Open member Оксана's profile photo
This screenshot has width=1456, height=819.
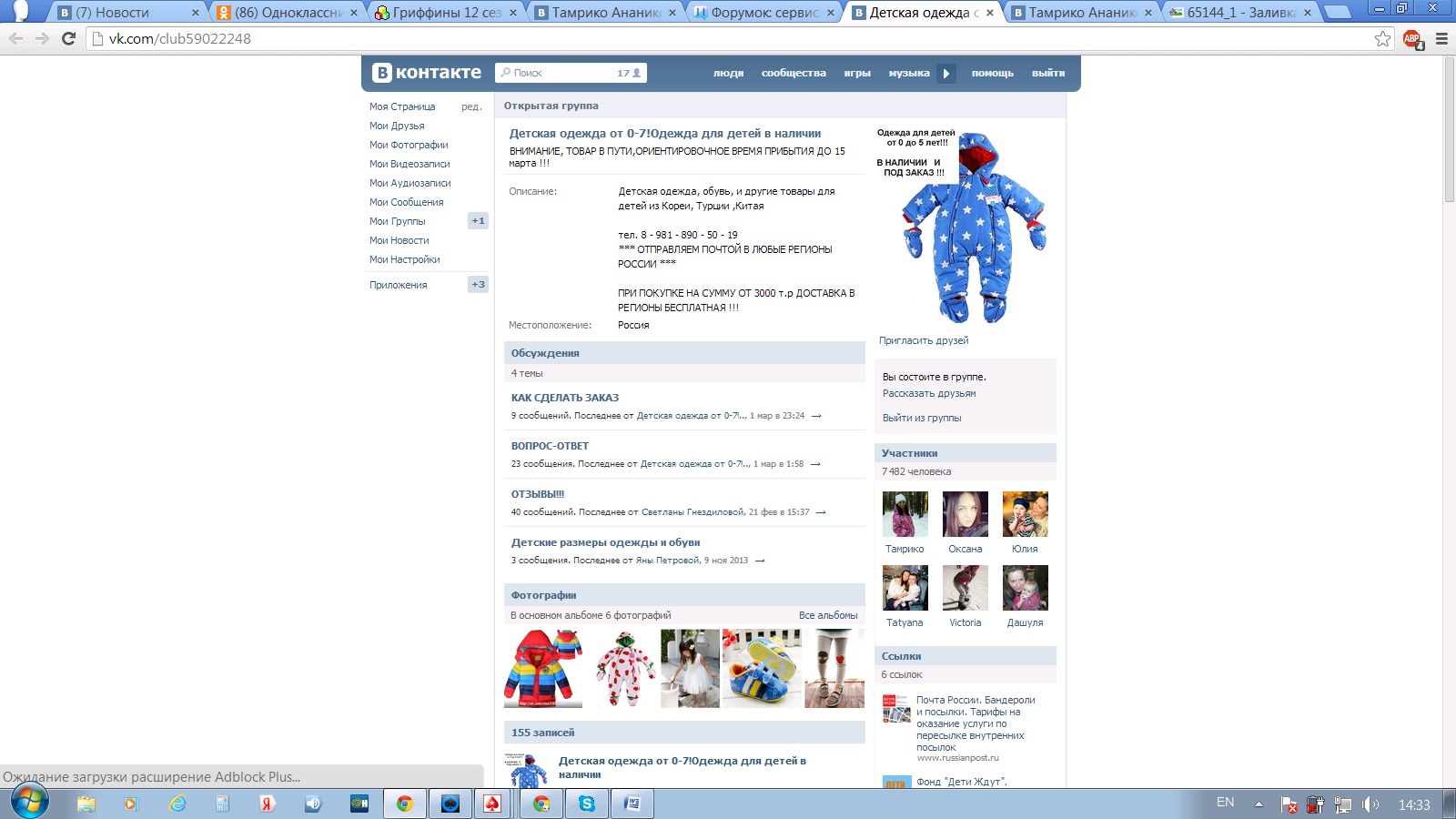[x=966, y=514]
